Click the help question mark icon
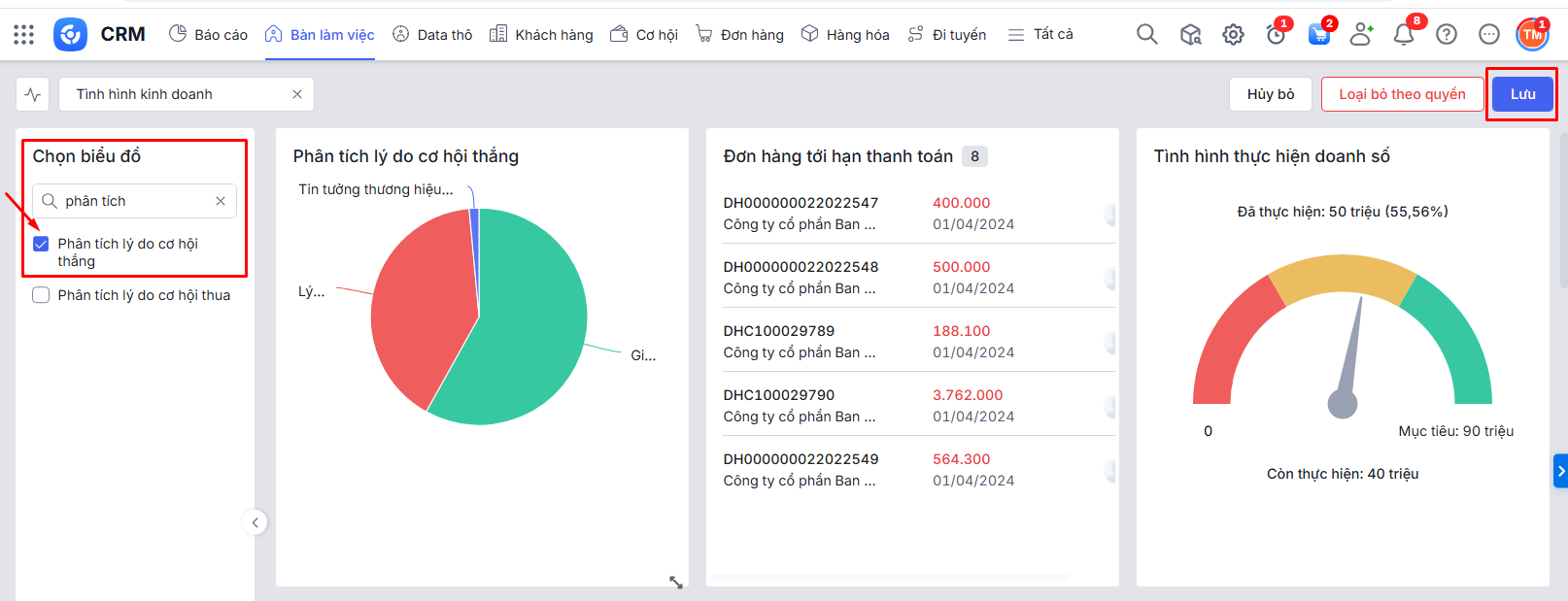Image resolution: width=1568 pixels, height=601 pixels. coord(1446,35)
